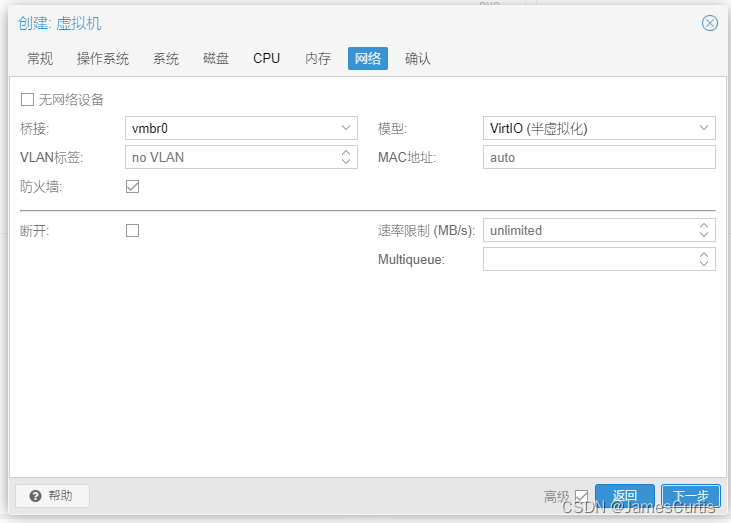
Task: Go to the 磁盘 tab
Action: tap(216, 59)
